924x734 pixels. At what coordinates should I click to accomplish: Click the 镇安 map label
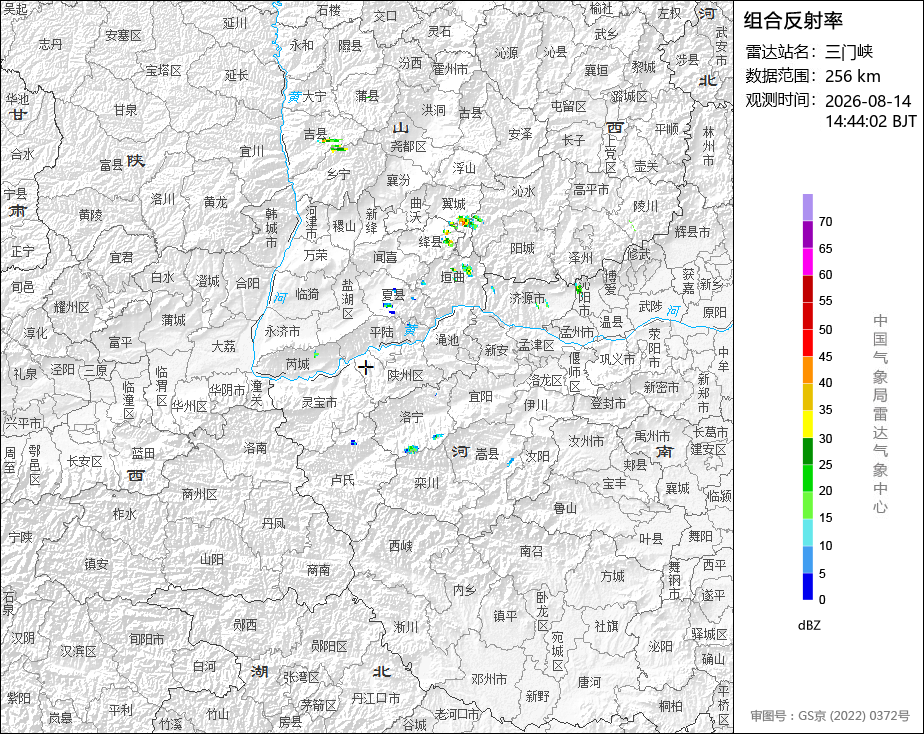[x=96, y=564]
